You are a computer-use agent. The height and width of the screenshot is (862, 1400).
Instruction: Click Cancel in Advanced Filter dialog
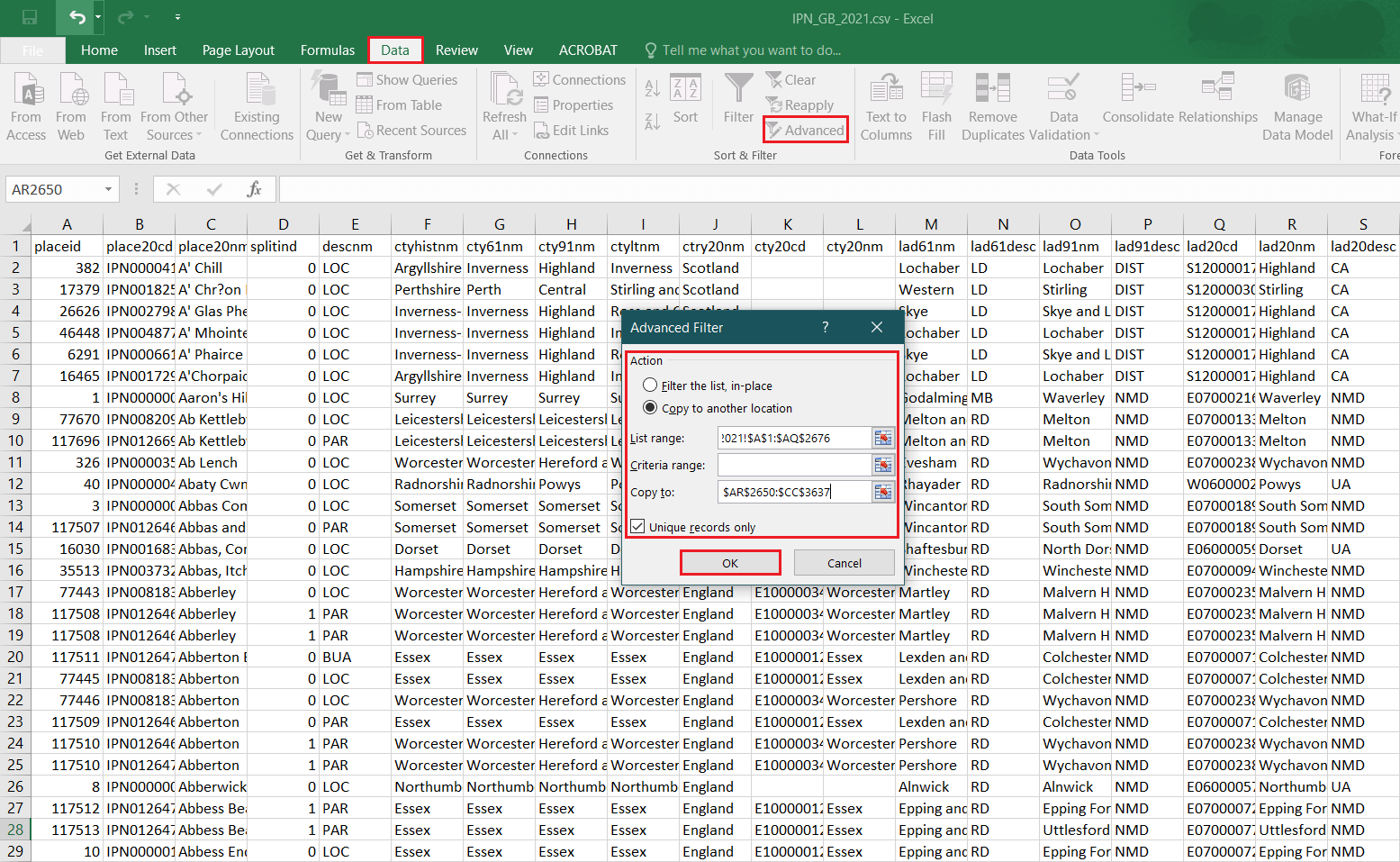coord(845,563)
